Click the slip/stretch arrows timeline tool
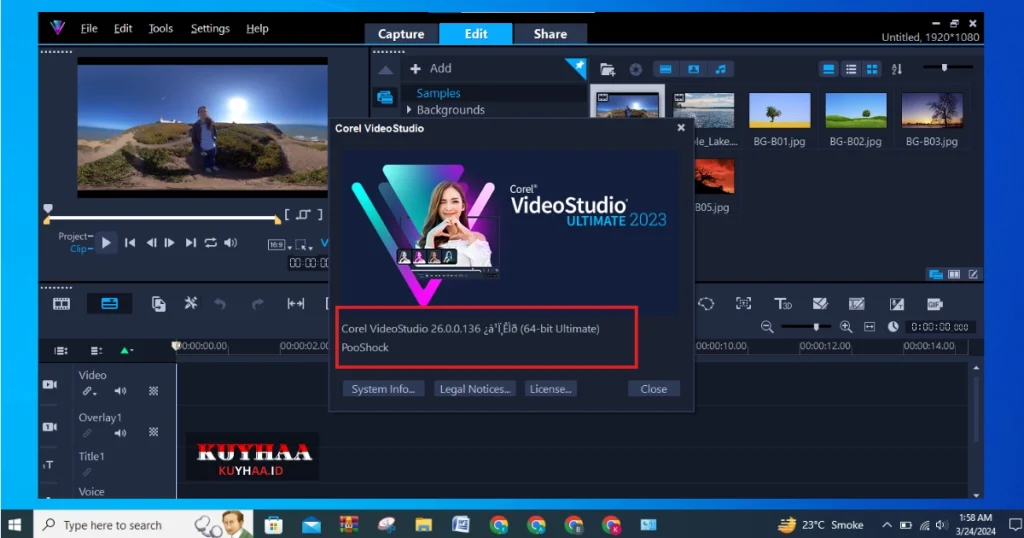This screenshot has height=538, width=1024. [x=296, y=304]
